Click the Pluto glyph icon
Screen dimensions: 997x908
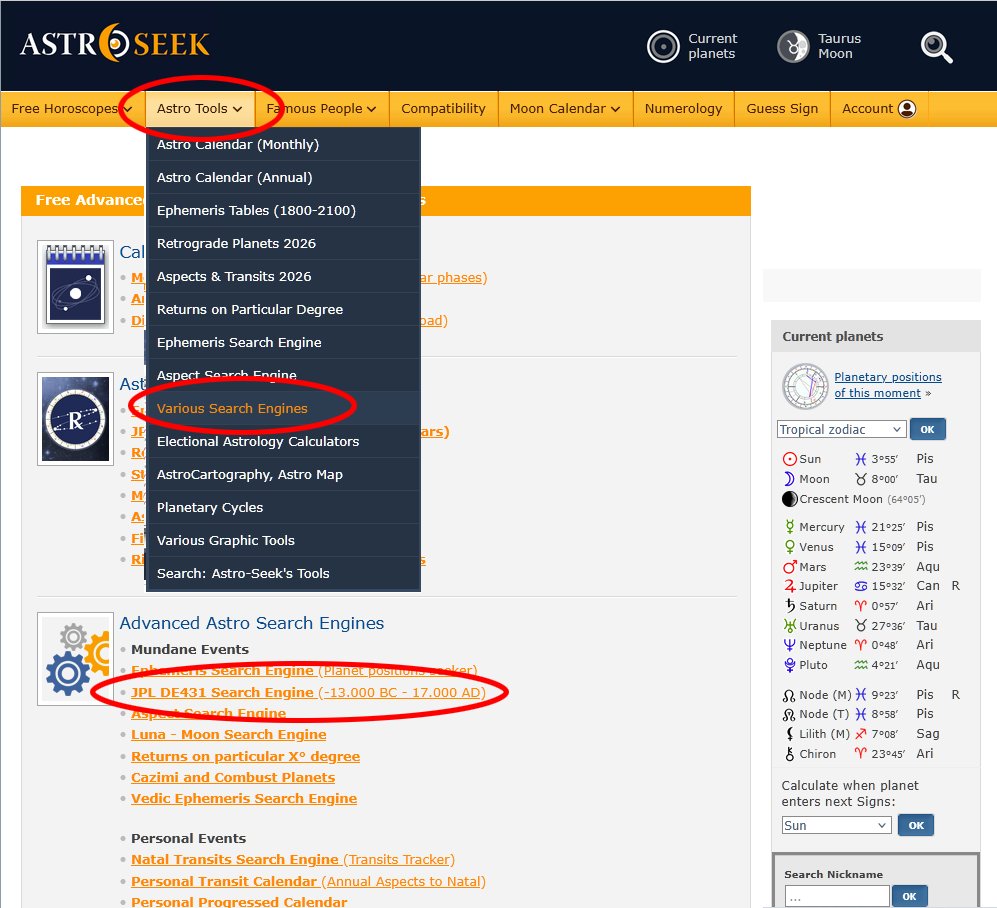[790, 665]
